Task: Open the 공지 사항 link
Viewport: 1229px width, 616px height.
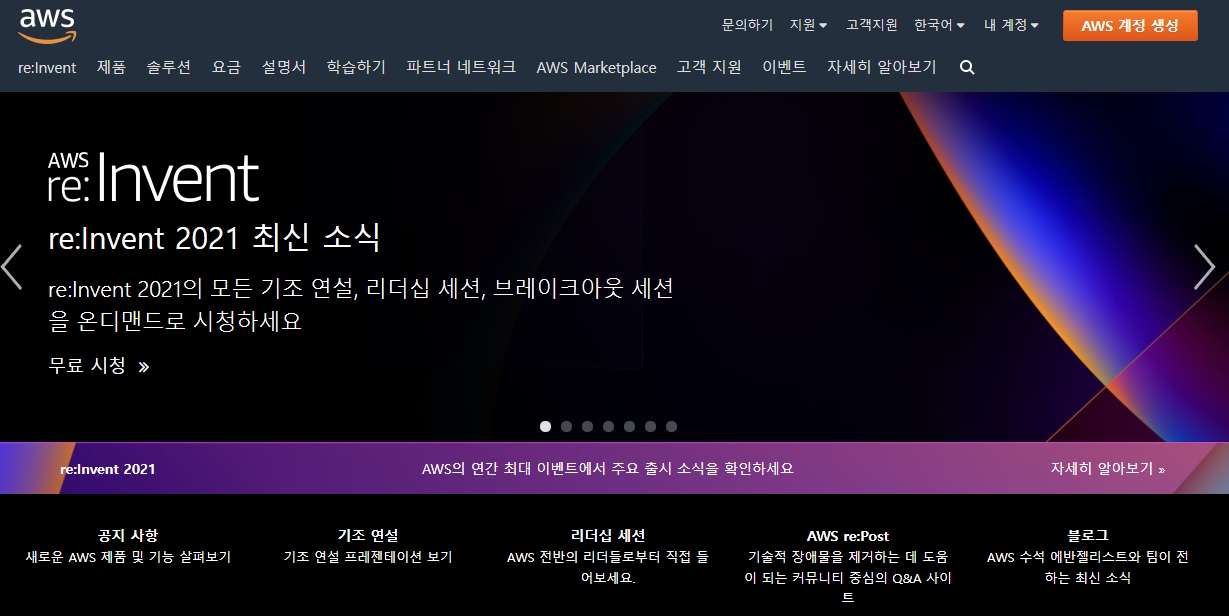Action: [128, 535]
